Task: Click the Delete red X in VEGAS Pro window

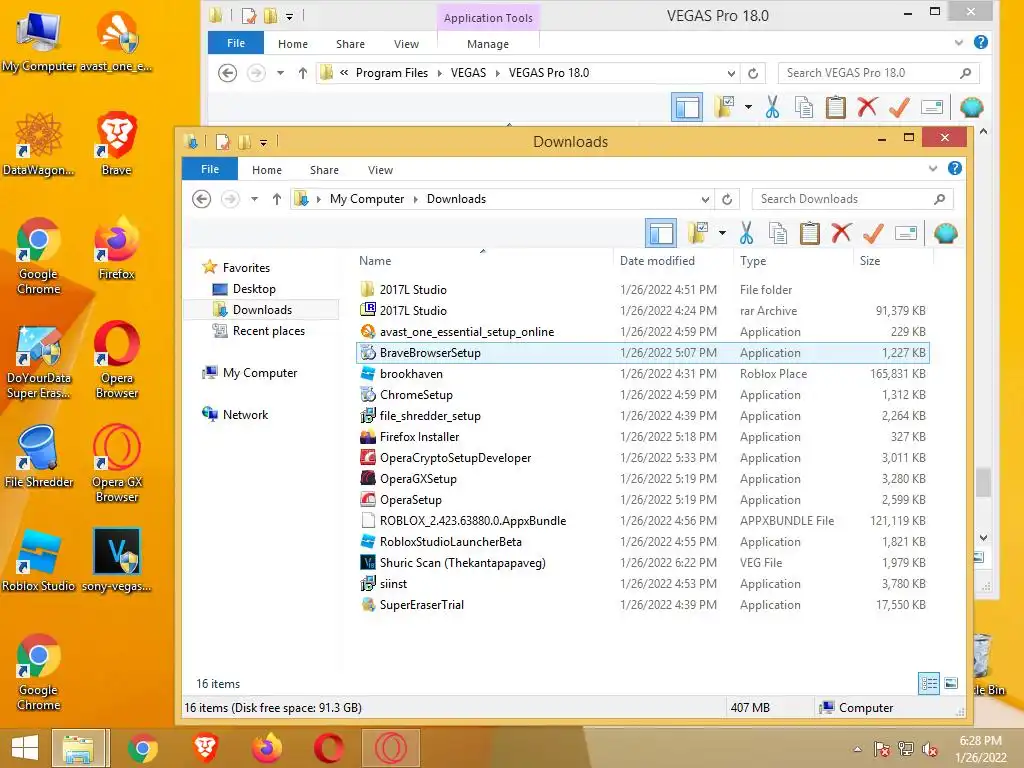Action: [867, 107]
